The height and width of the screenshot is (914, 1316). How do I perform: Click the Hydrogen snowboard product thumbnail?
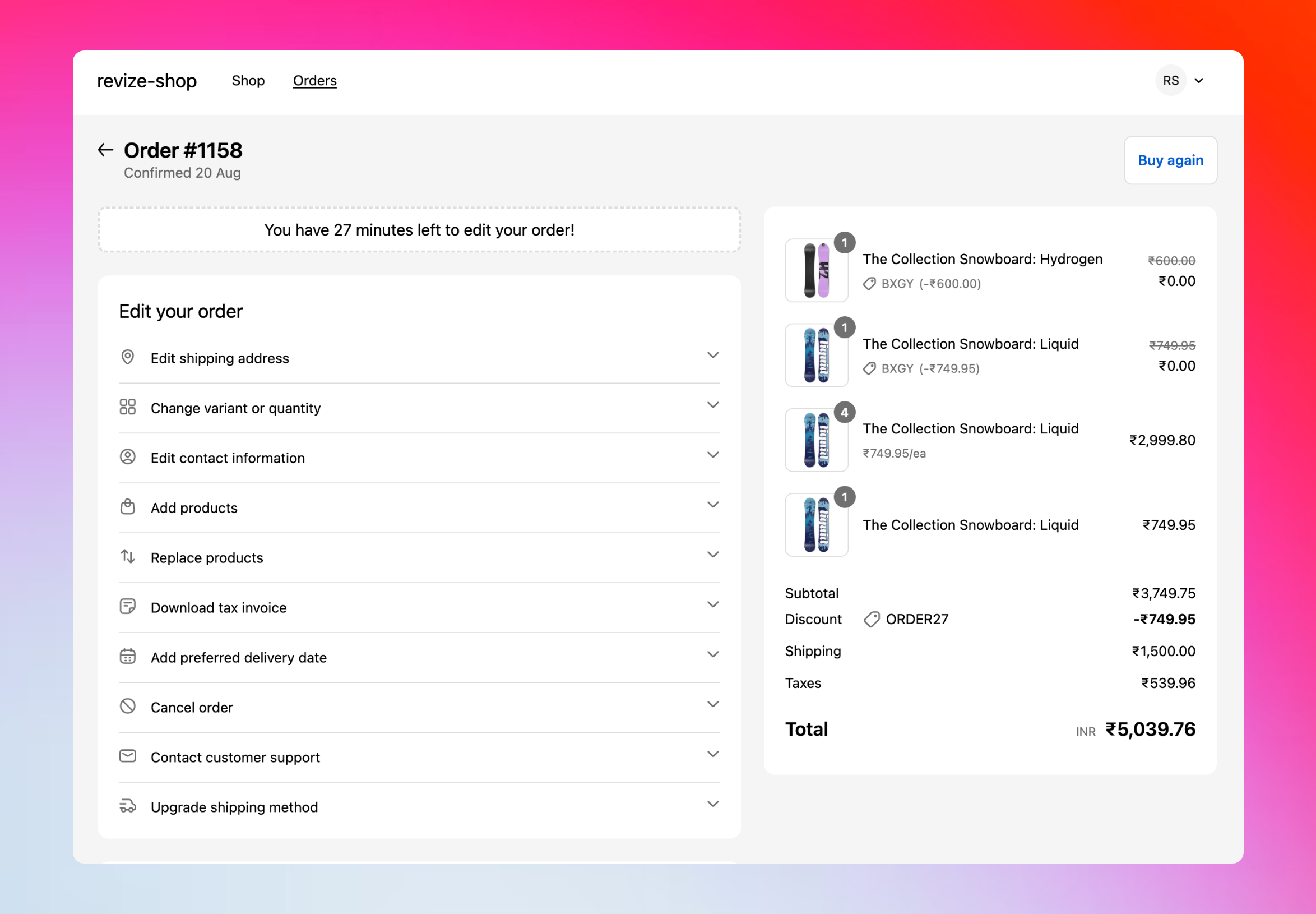[816, 270]
